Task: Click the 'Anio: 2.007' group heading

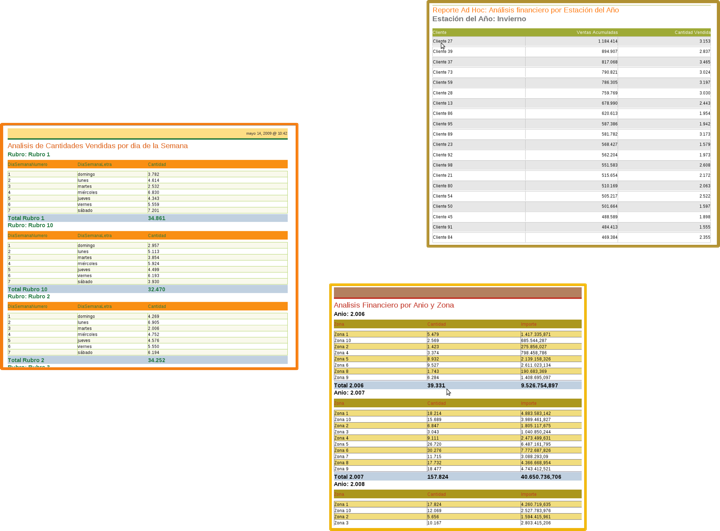Action: (350, 393)
